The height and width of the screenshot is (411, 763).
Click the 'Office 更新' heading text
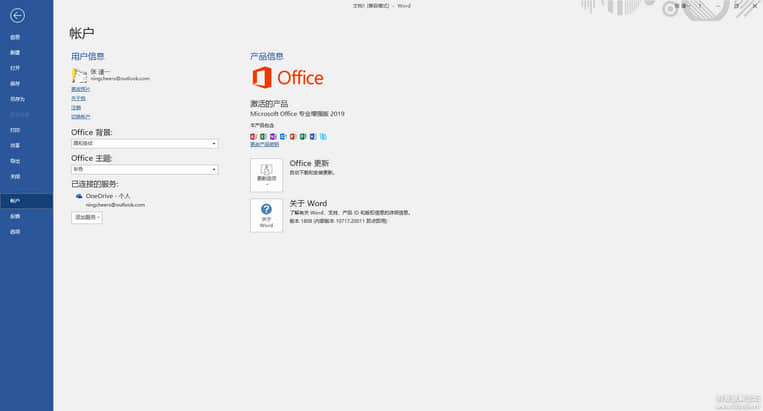click(309, 163)
